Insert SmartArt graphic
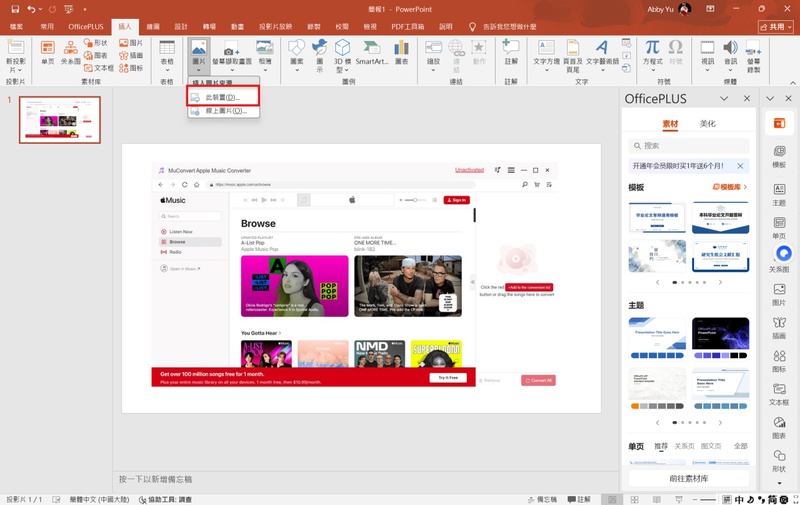 coord(372,53)
